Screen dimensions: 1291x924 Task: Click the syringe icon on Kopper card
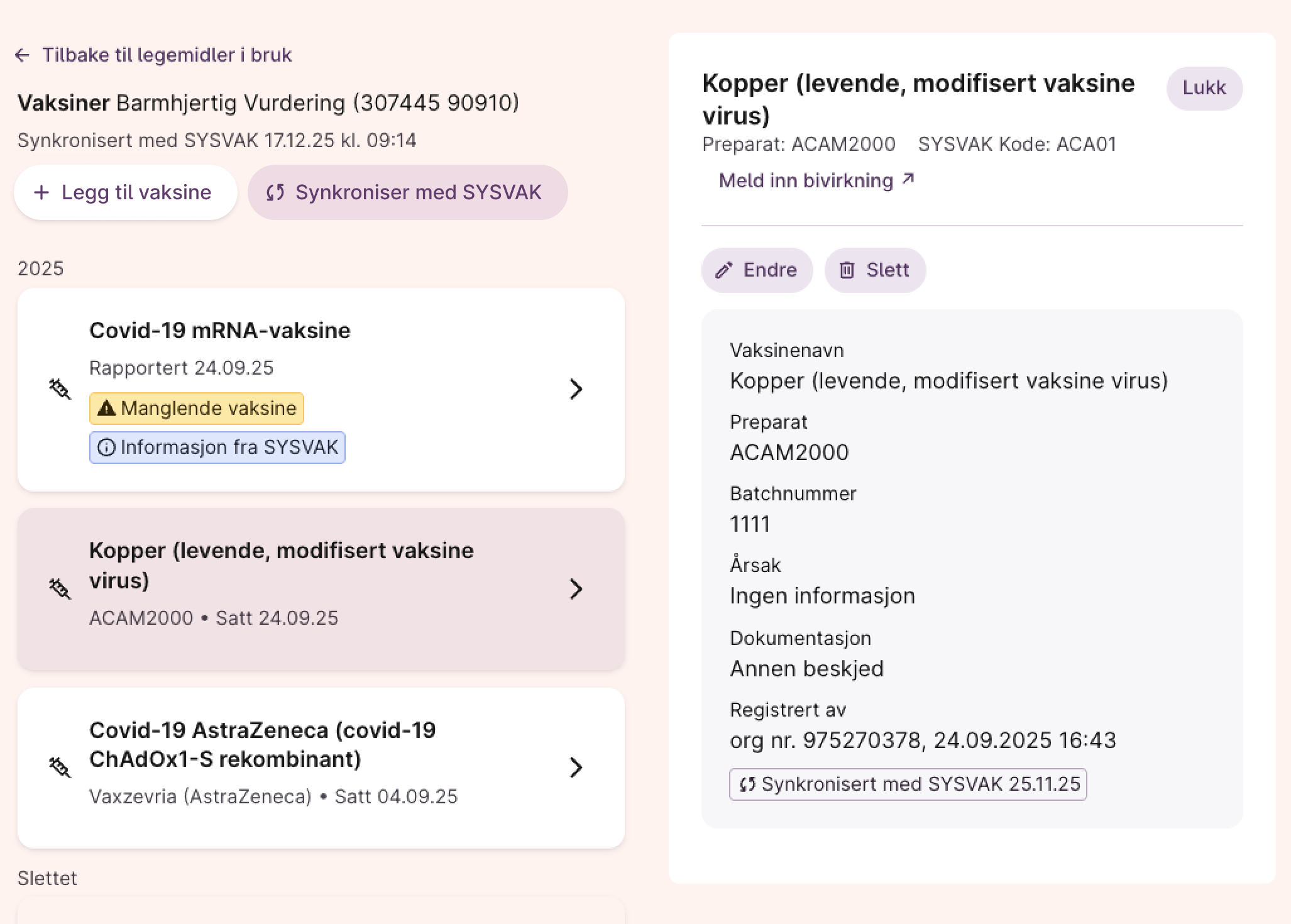(60, 589)
